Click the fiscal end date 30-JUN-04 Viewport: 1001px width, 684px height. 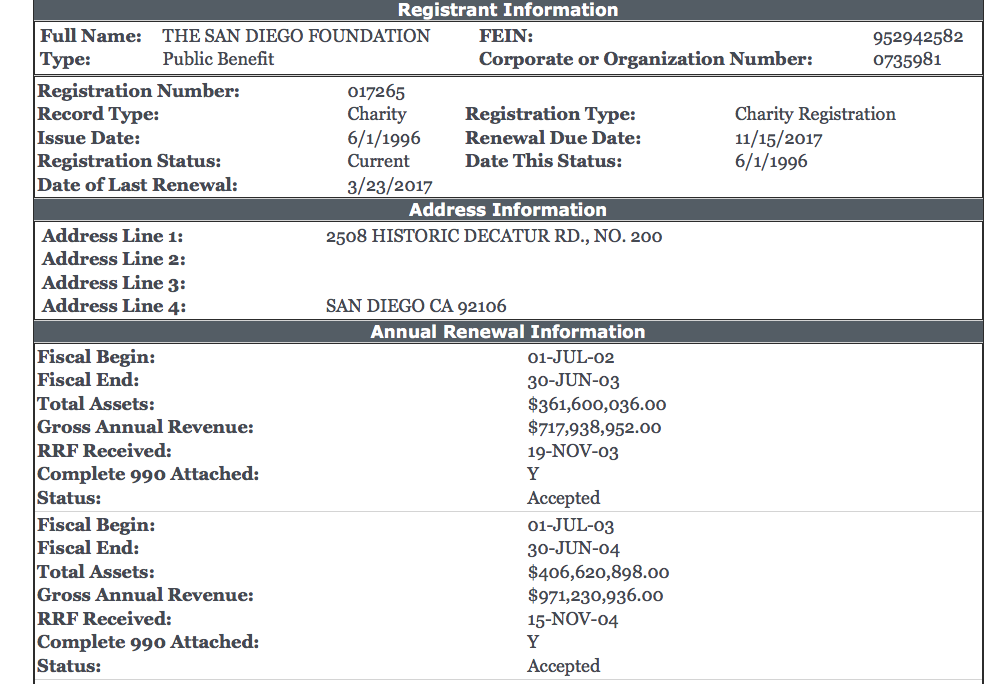point(573,549)
